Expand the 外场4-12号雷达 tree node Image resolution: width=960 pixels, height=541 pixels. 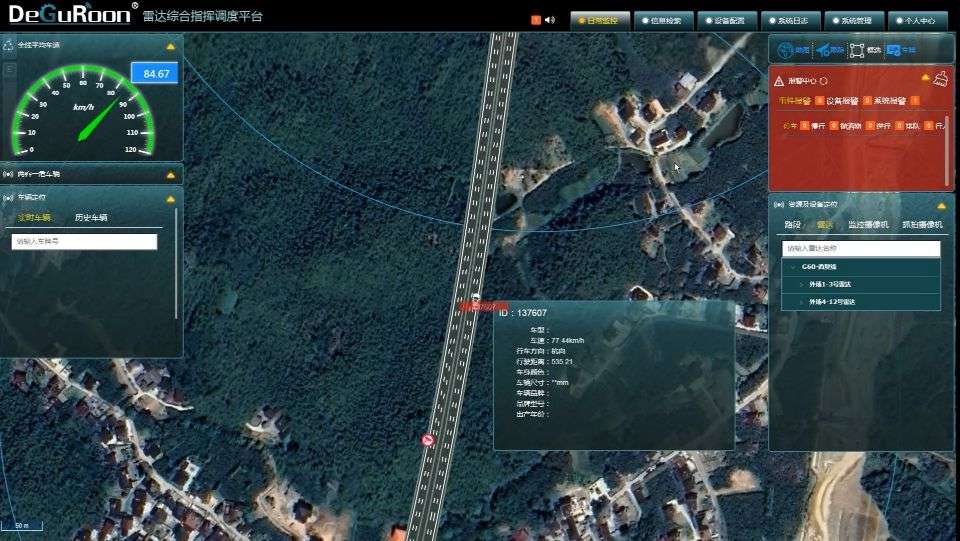[802, 302]
